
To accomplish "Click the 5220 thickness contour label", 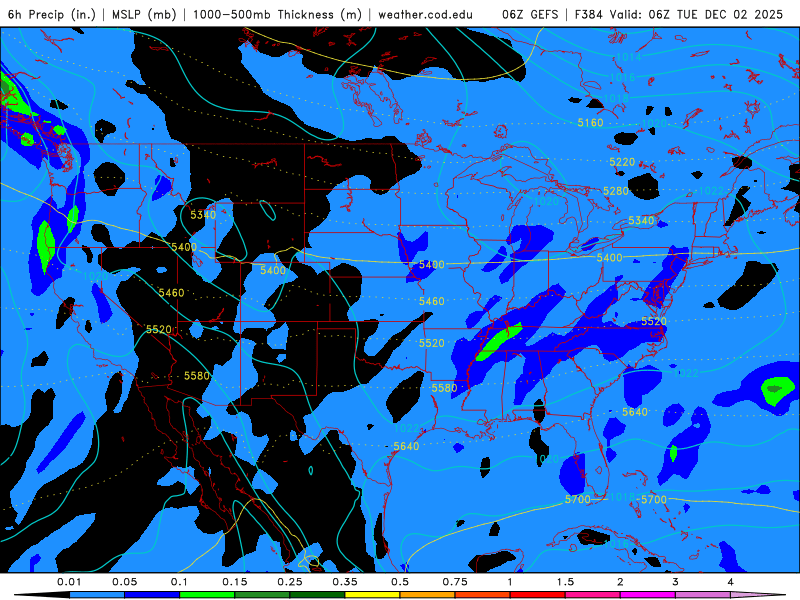I will tap(622, 162).
